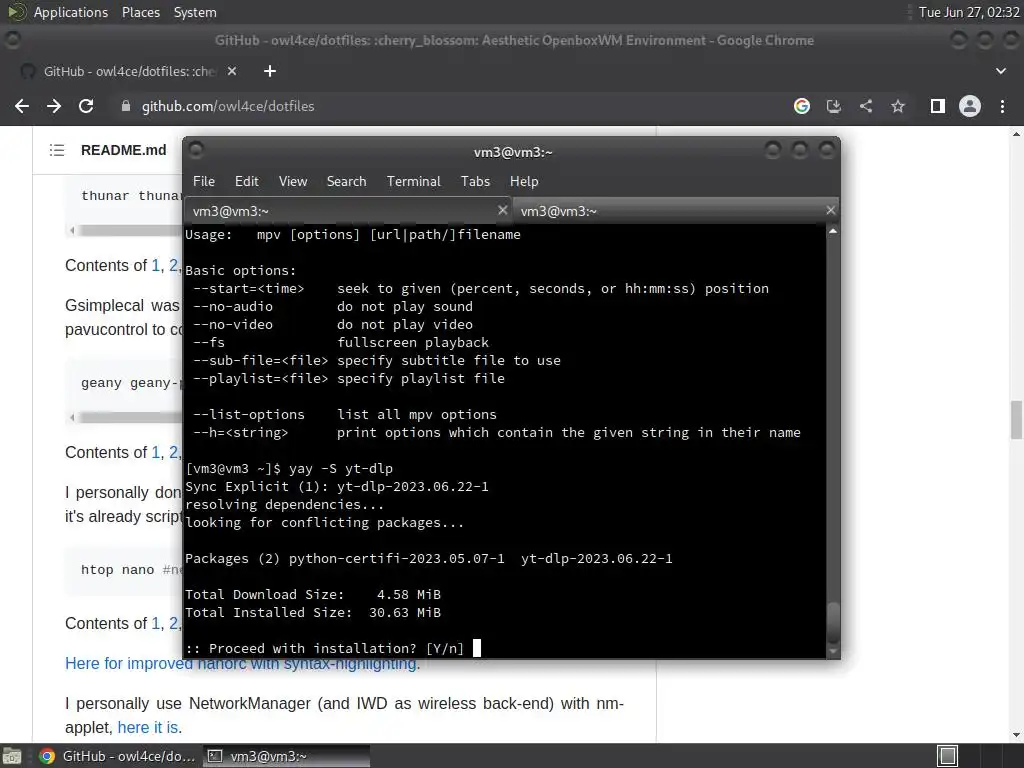This screenshot has height=768, width=1024.
Task: Open link '1' in the htop nano Contents line
Action: [x=155, y=624]
